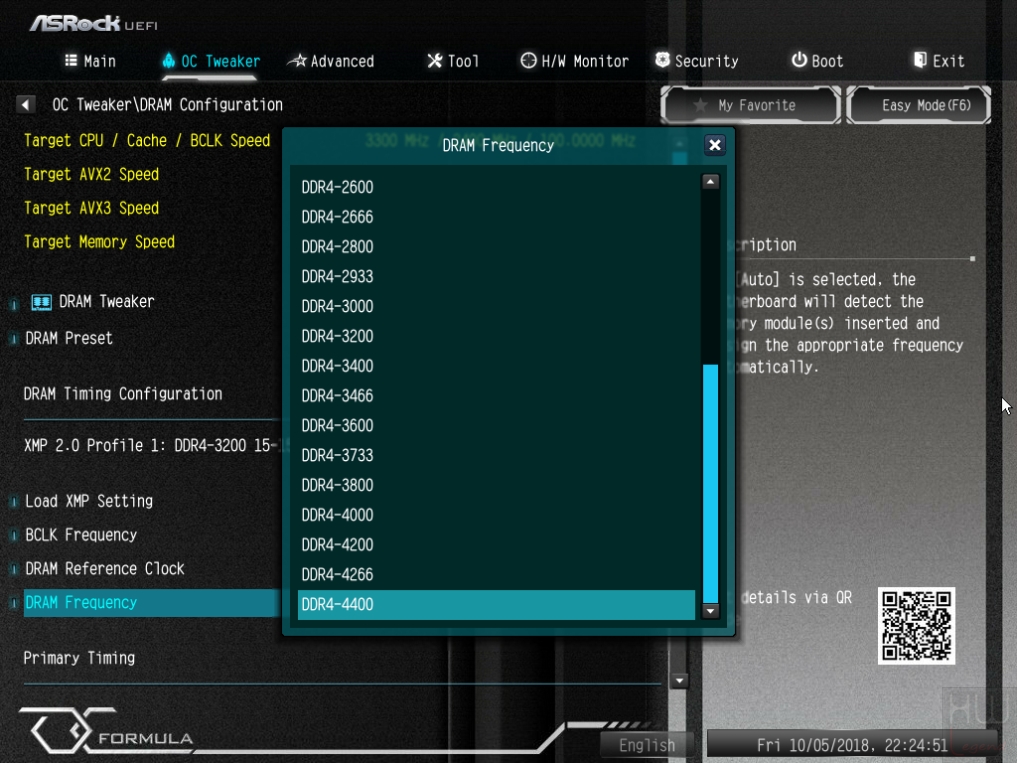Screen dimensions: 1017x763
Task: Select DDR4-2600 frequency
Action: tap(496, 187)
